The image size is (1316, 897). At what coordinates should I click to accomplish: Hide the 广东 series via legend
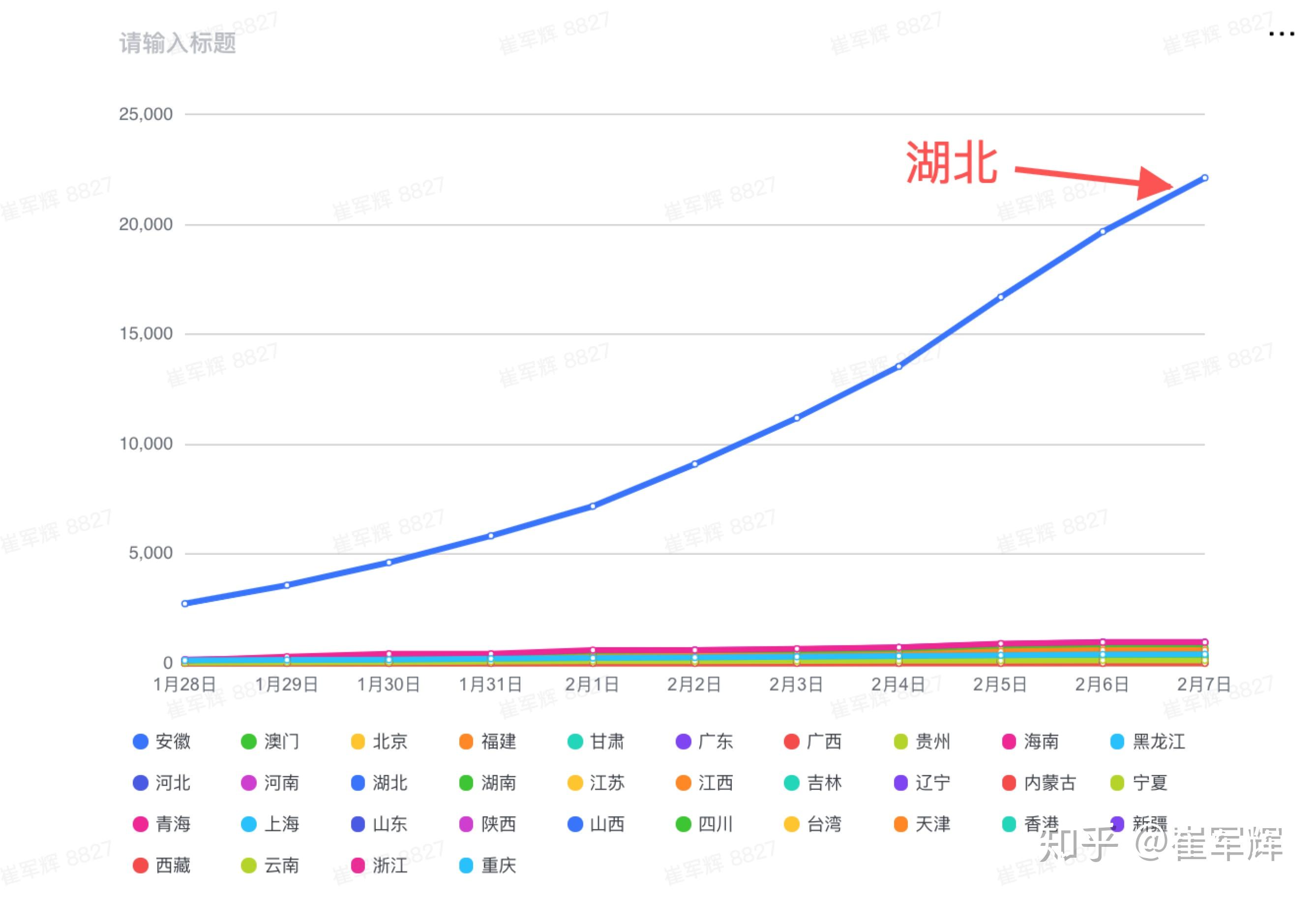tap(704, 741)
